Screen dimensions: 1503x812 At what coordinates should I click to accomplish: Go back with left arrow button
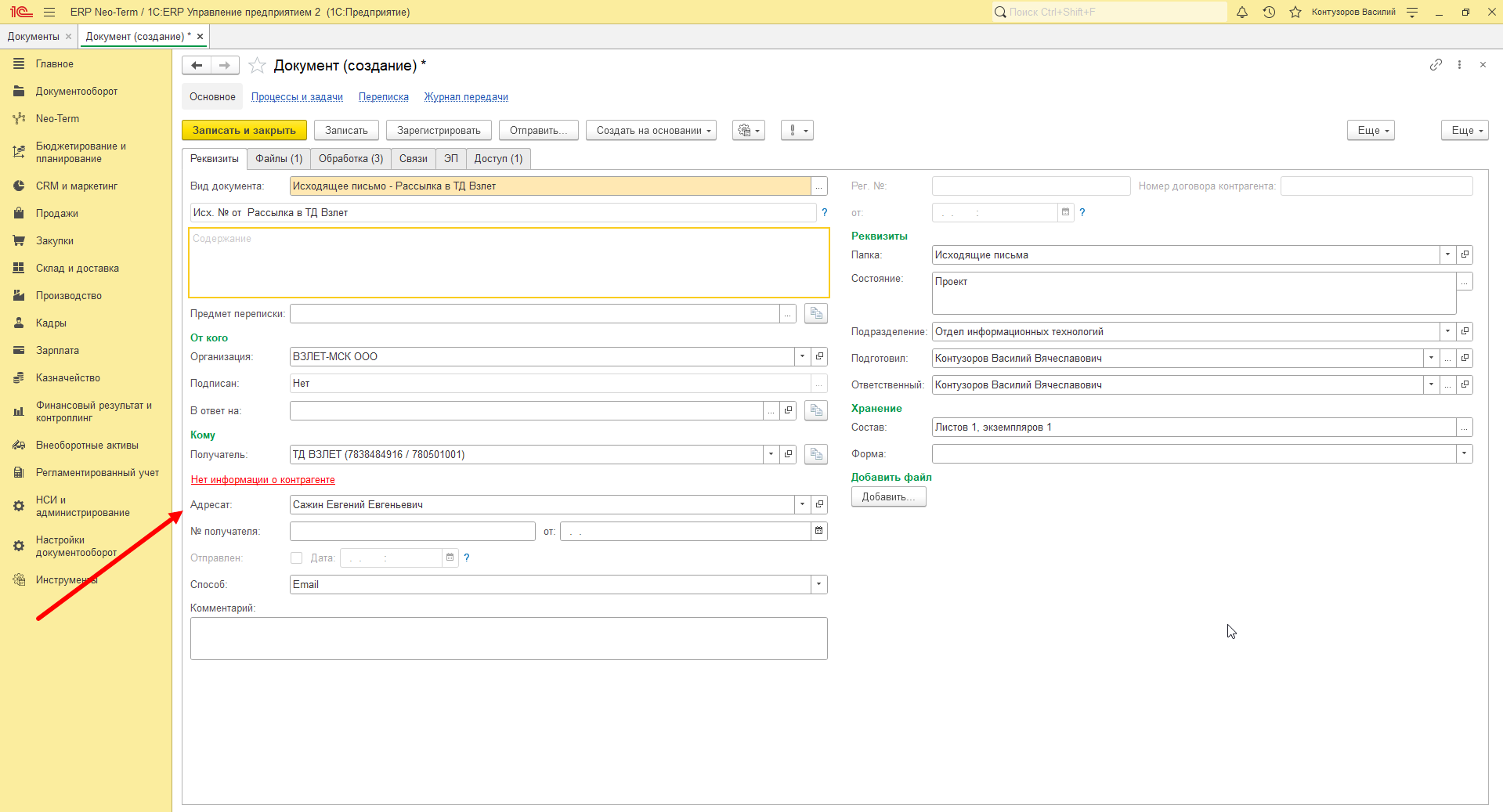pos(197,66)
